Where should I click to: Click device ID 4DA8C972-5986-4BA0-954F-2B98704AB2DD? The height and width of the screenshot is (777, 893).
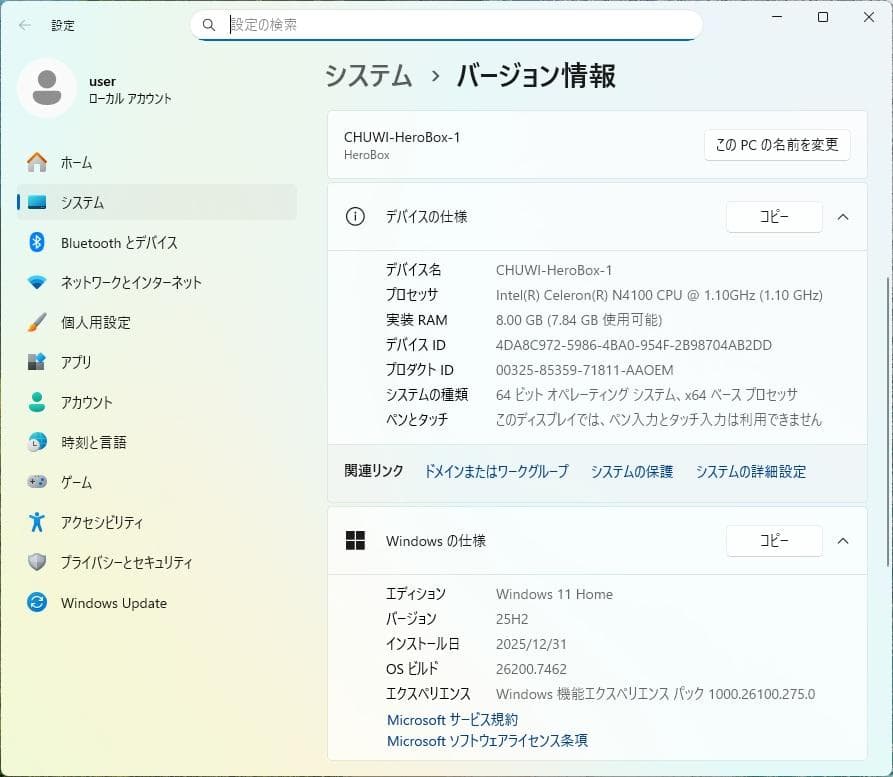coord(633,345)
